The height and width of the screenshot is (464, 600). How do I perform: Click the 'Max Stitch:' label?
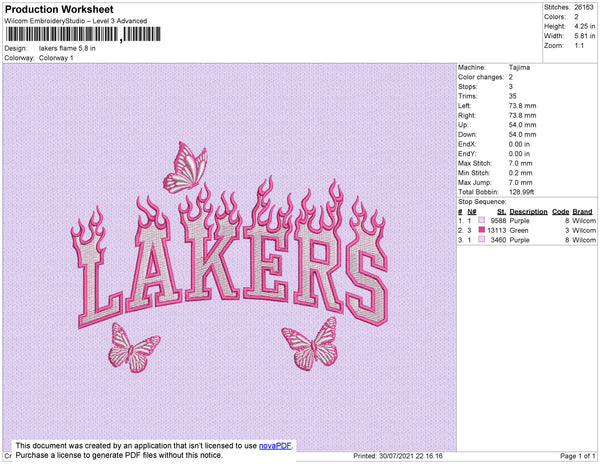pyautogui.click(x=474, y=163)
